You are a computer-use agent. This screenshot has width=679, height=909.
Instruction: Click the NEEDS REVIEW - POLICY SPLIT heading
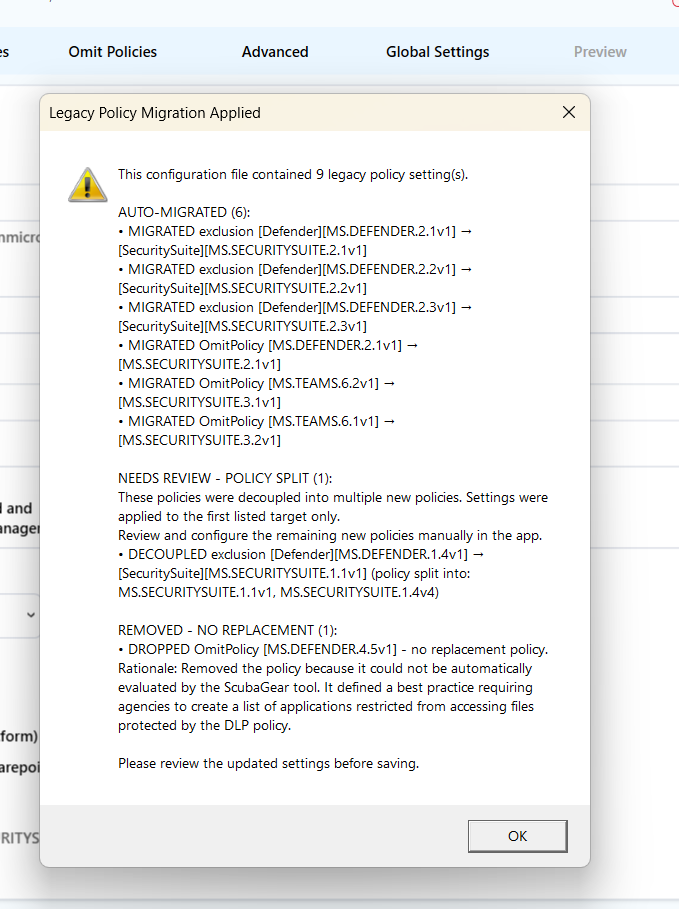pyautogui.click(x=225, y=478)
